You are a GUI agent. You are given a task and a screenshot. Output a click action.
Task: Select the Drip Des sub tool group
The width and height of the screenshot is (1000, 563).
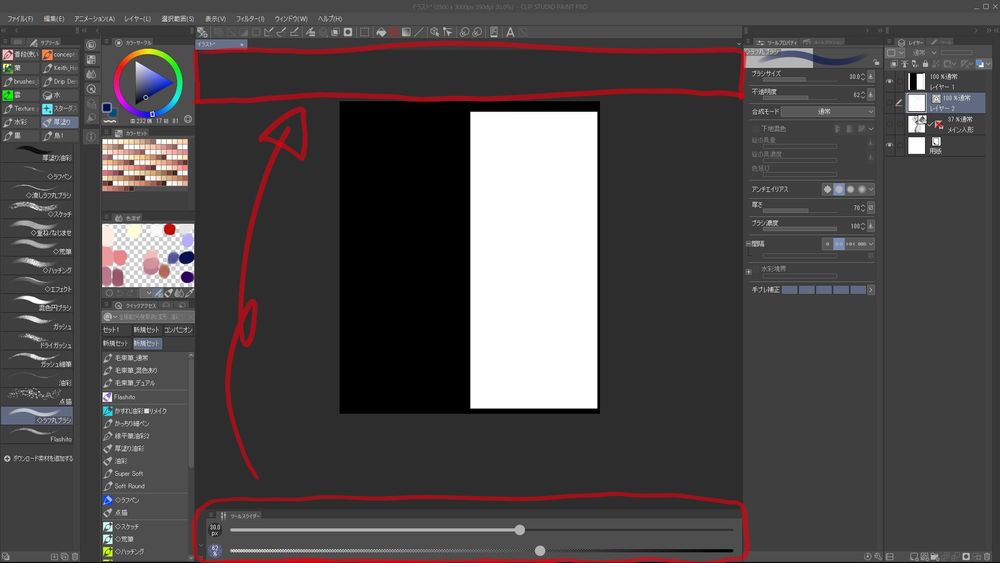point(60,82)
